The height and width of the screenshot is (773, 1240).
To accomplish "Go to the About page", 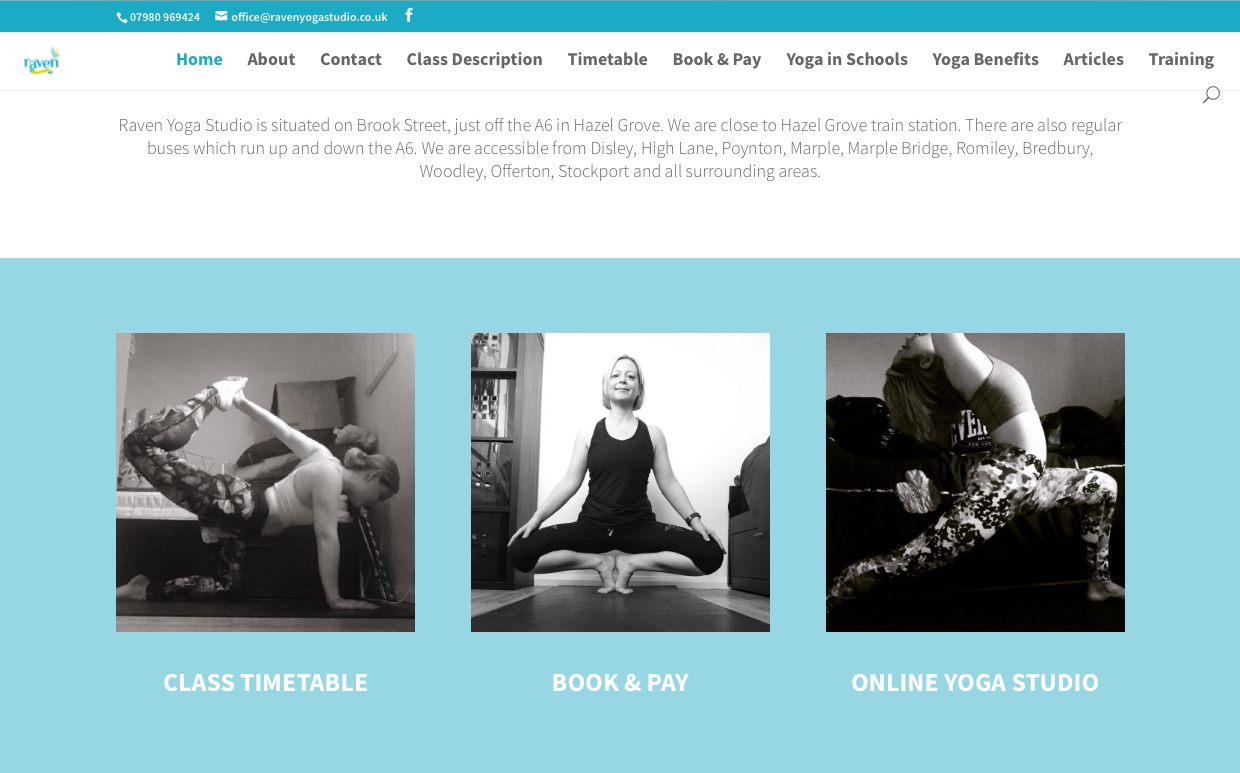I will [271, 59].
